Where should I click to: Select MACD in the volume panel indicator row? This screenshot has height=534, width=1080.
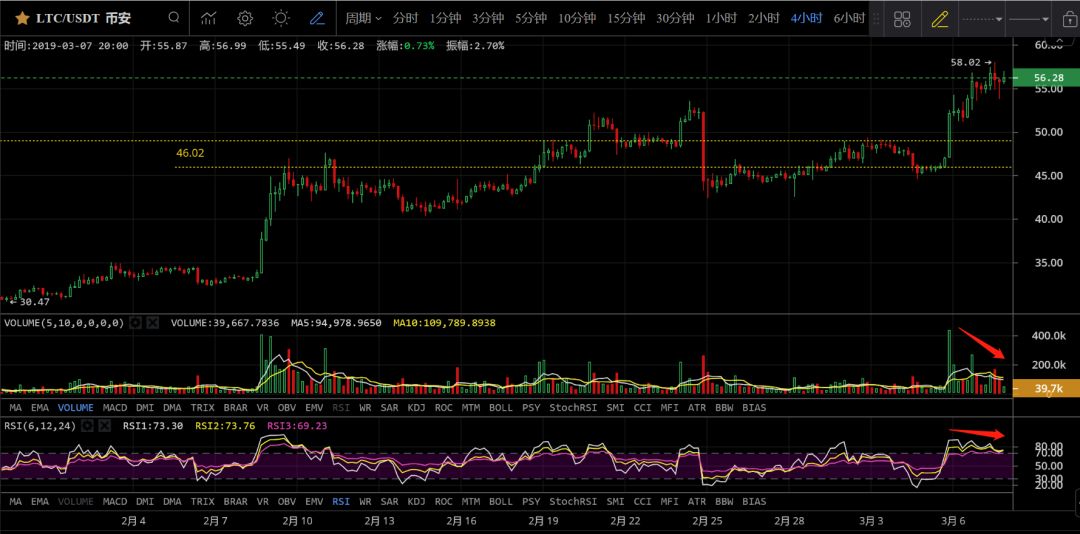(116, 407)
